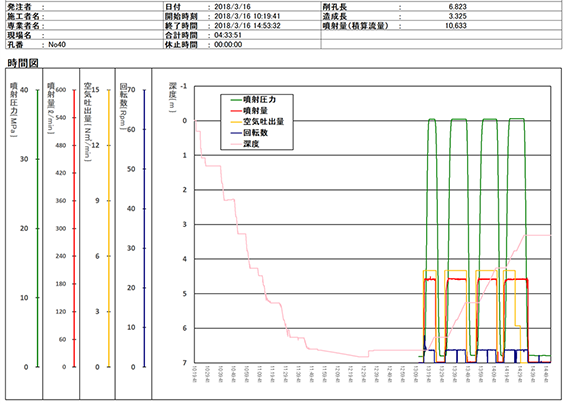The height and width of the screenshot is (404, 570).
Task: Select the 時間図 chart heading
Action: [23, 63]
